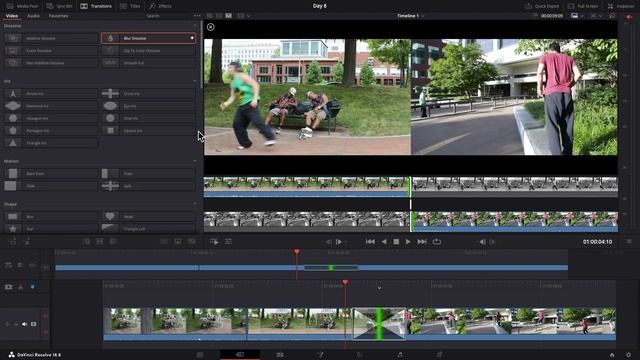640x360 pixels.
Task: Open the Media Pool tab
Action: coord(22,6)
